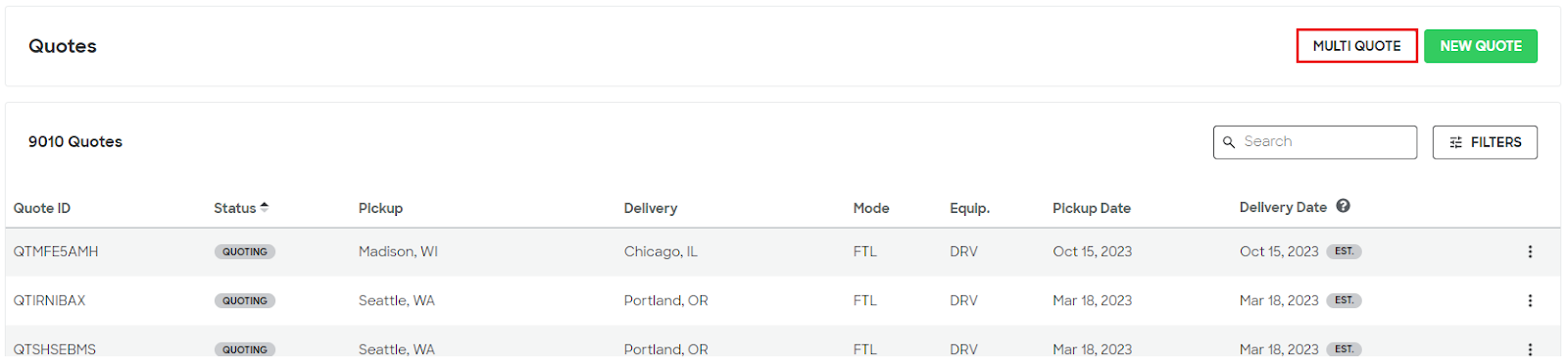Sort the table by Status arrow
This screenshot has height=362, width=1568.
265,207
